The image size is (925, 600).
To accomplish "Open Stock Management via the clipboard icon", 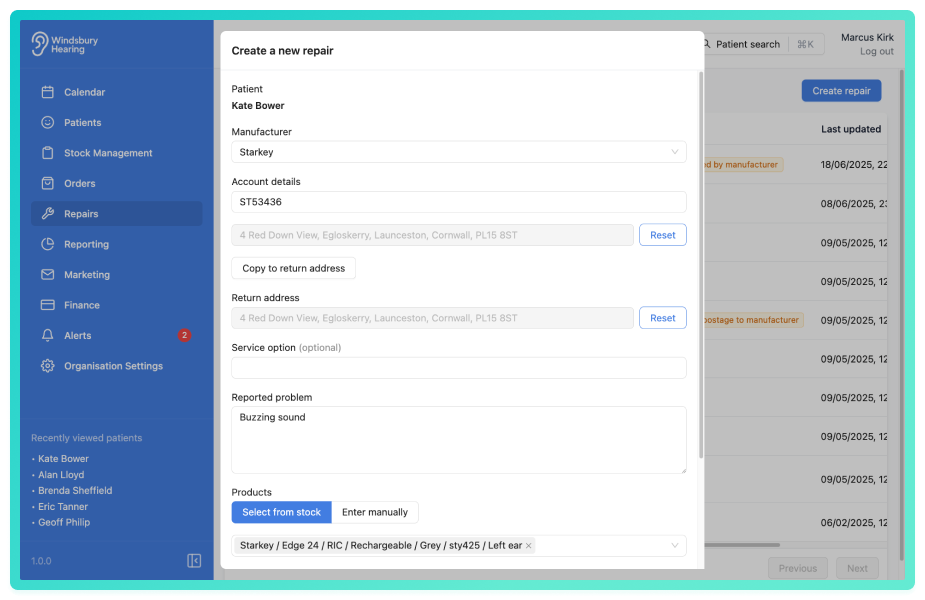I will (48, 153).
